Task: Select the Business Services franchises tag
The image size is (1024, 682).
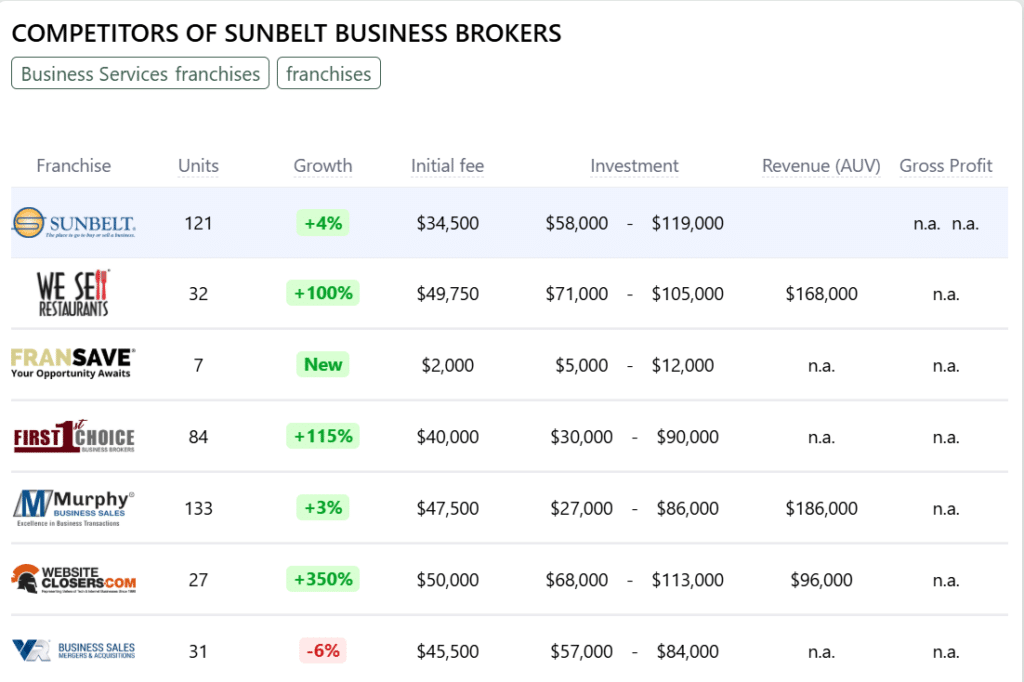Action: click(x=140, y=73)
